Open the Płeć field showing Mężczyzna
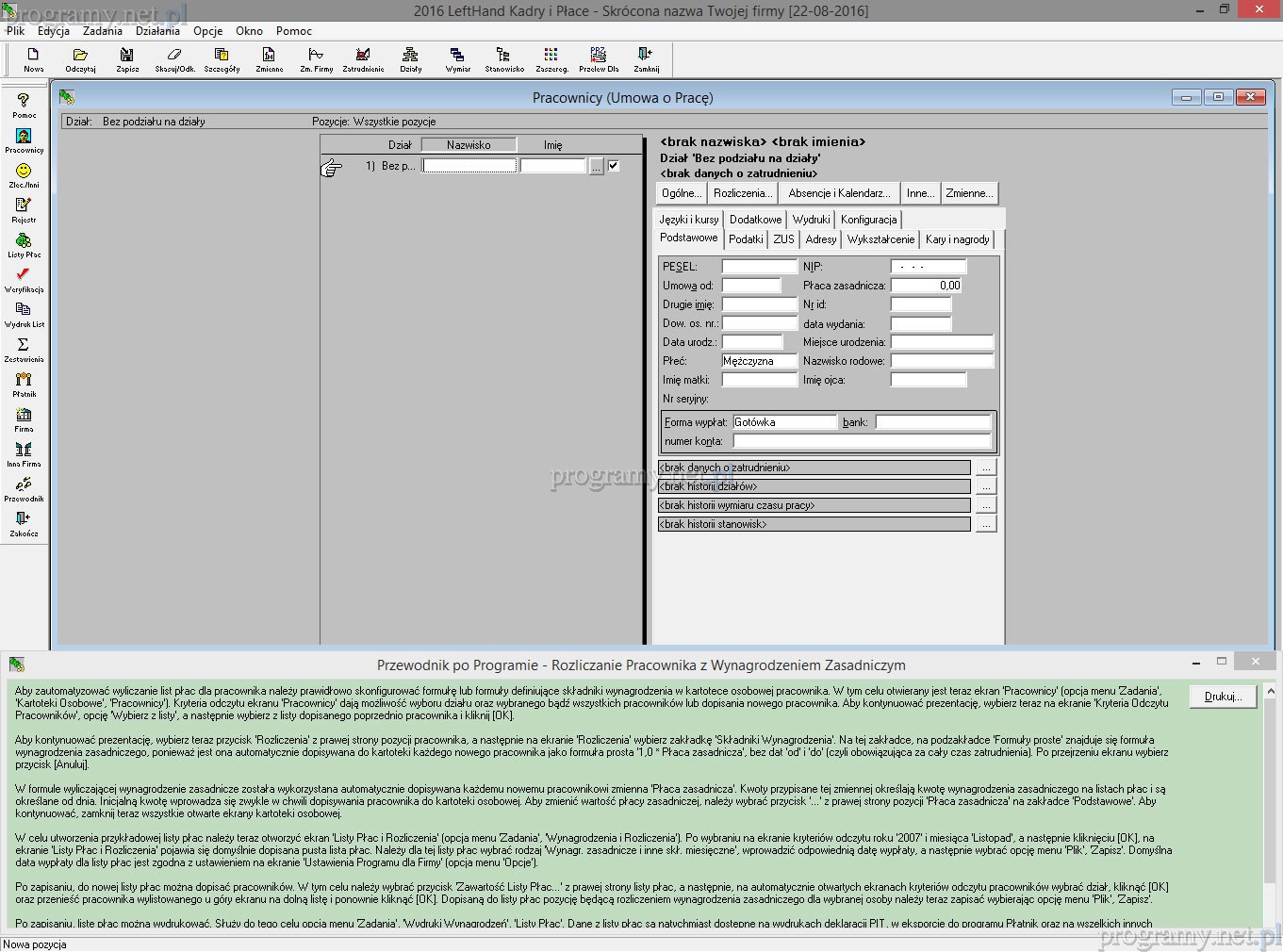This screenshot has height=952, width=1283. [x=759, y=361]
